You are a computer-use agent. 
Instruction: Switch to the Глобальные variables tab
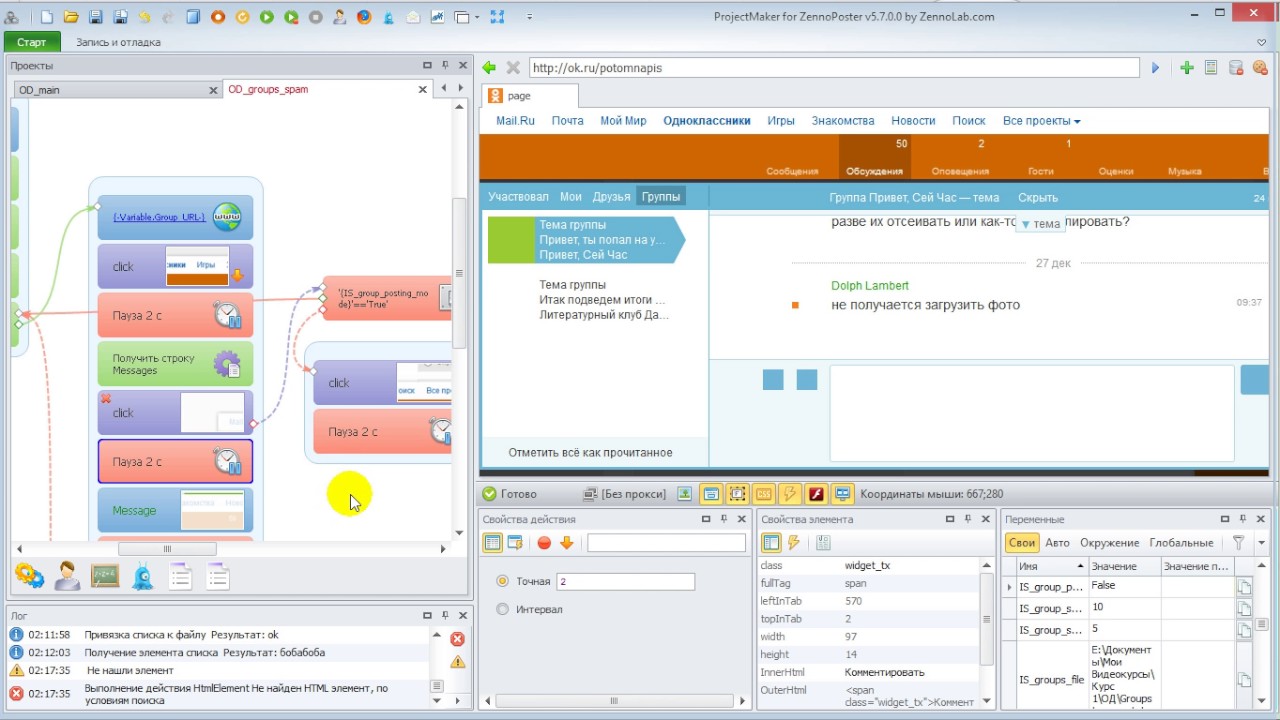[1181, 543]
